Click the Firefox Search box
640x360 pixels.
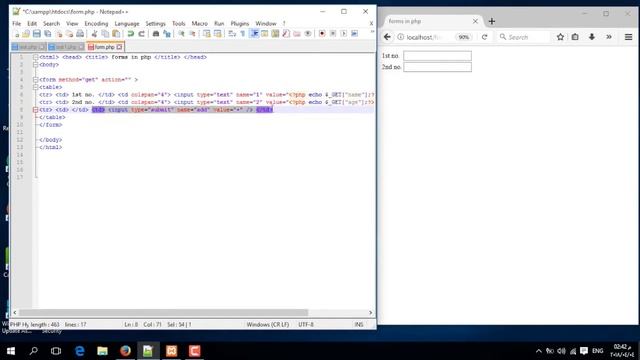click(x=524, y=37)
